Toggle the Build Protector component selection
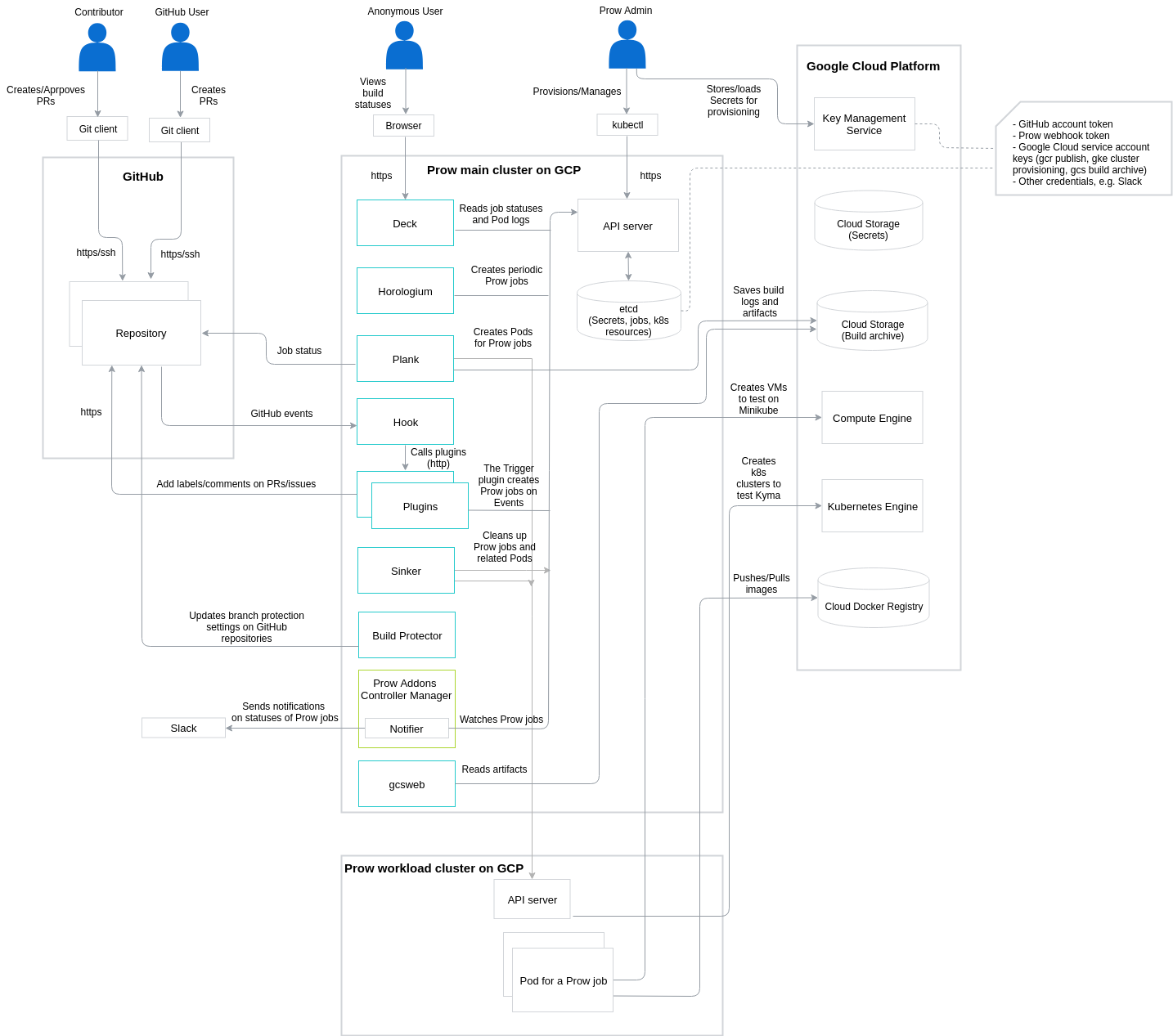The image size is (1173, 1036). click(x=407, y=635)
